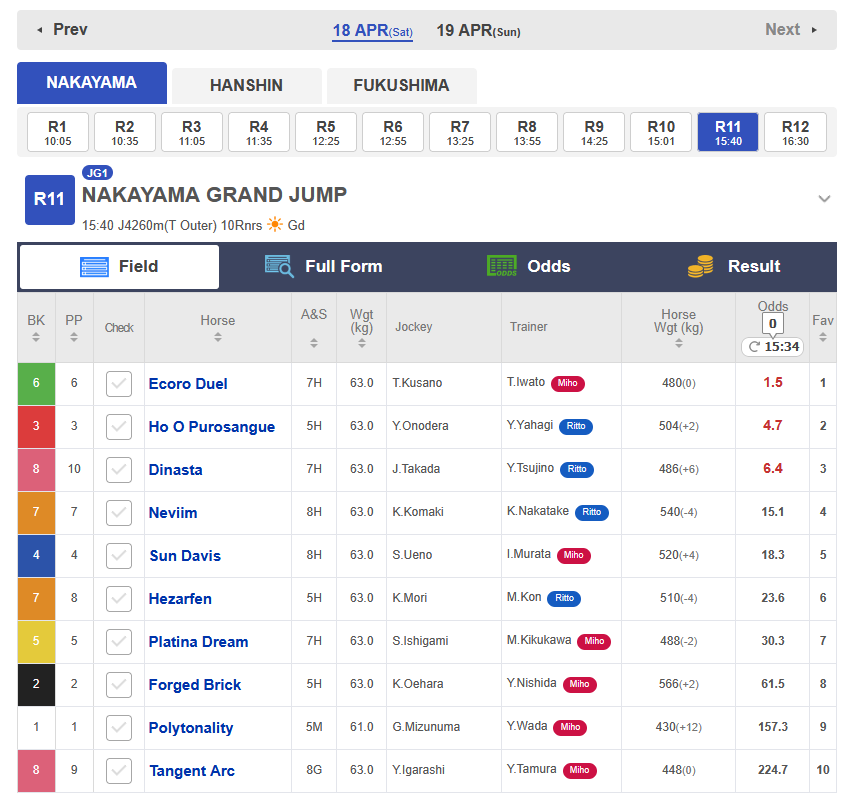This screenshot has height=800, width=851.
Task: Open the Ho O Purosangue horse link
Action: 212,427
